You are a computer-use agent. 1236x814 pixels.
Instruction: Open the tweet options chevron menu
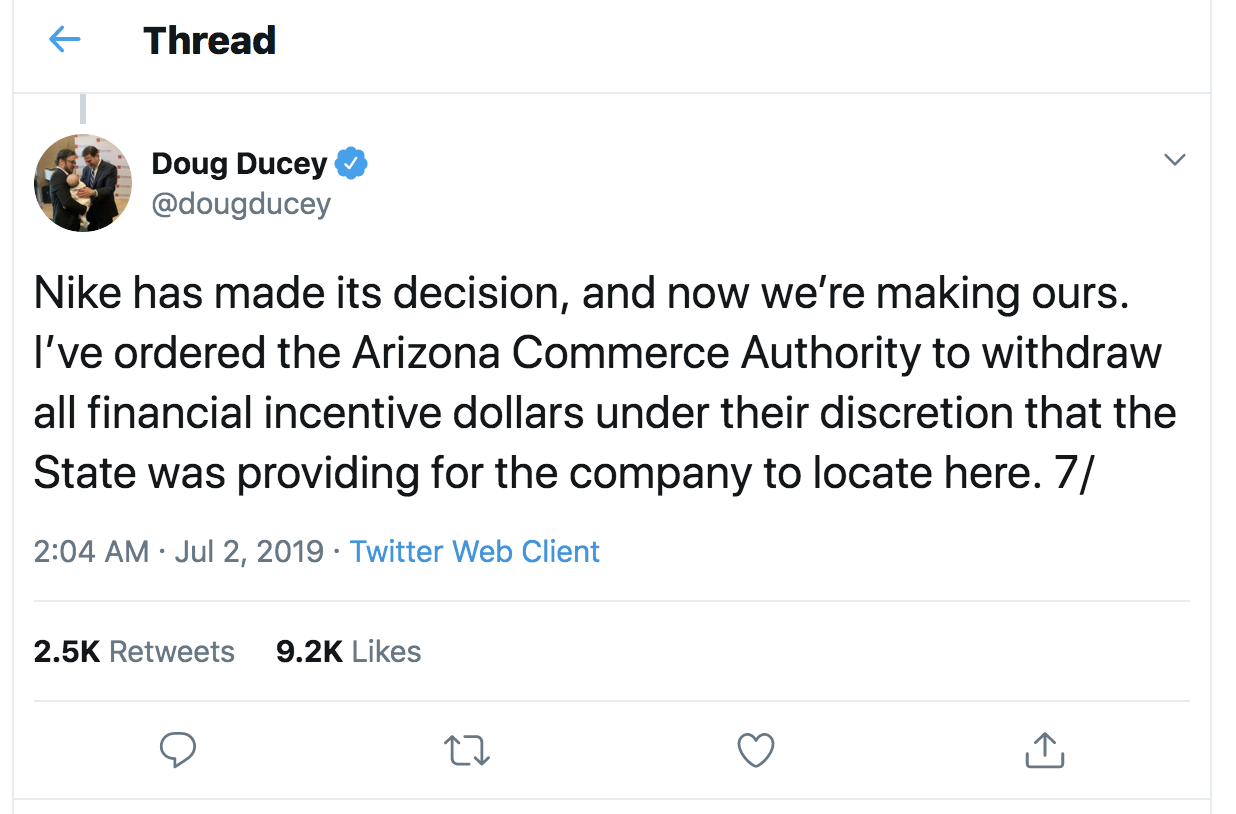1176,160
